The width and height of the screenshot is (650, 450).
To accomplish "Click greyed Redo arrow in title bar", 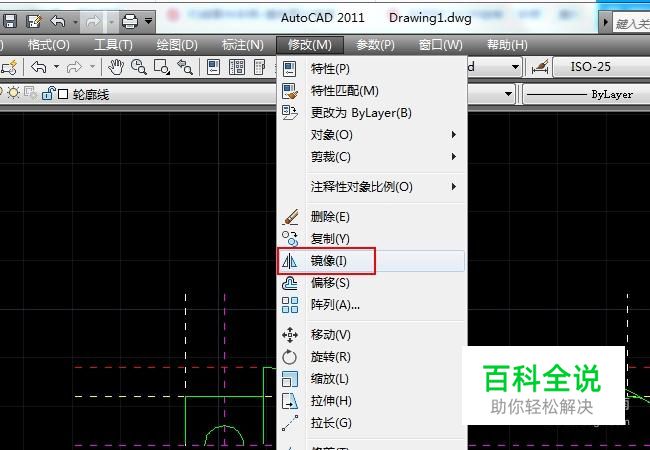I will (x=93, y=21).
